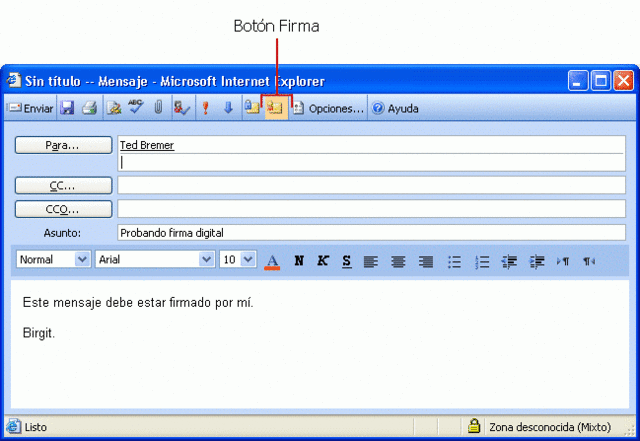The image size is (640, 441).
Task: Focus the CCO address field
Action: 371,209
